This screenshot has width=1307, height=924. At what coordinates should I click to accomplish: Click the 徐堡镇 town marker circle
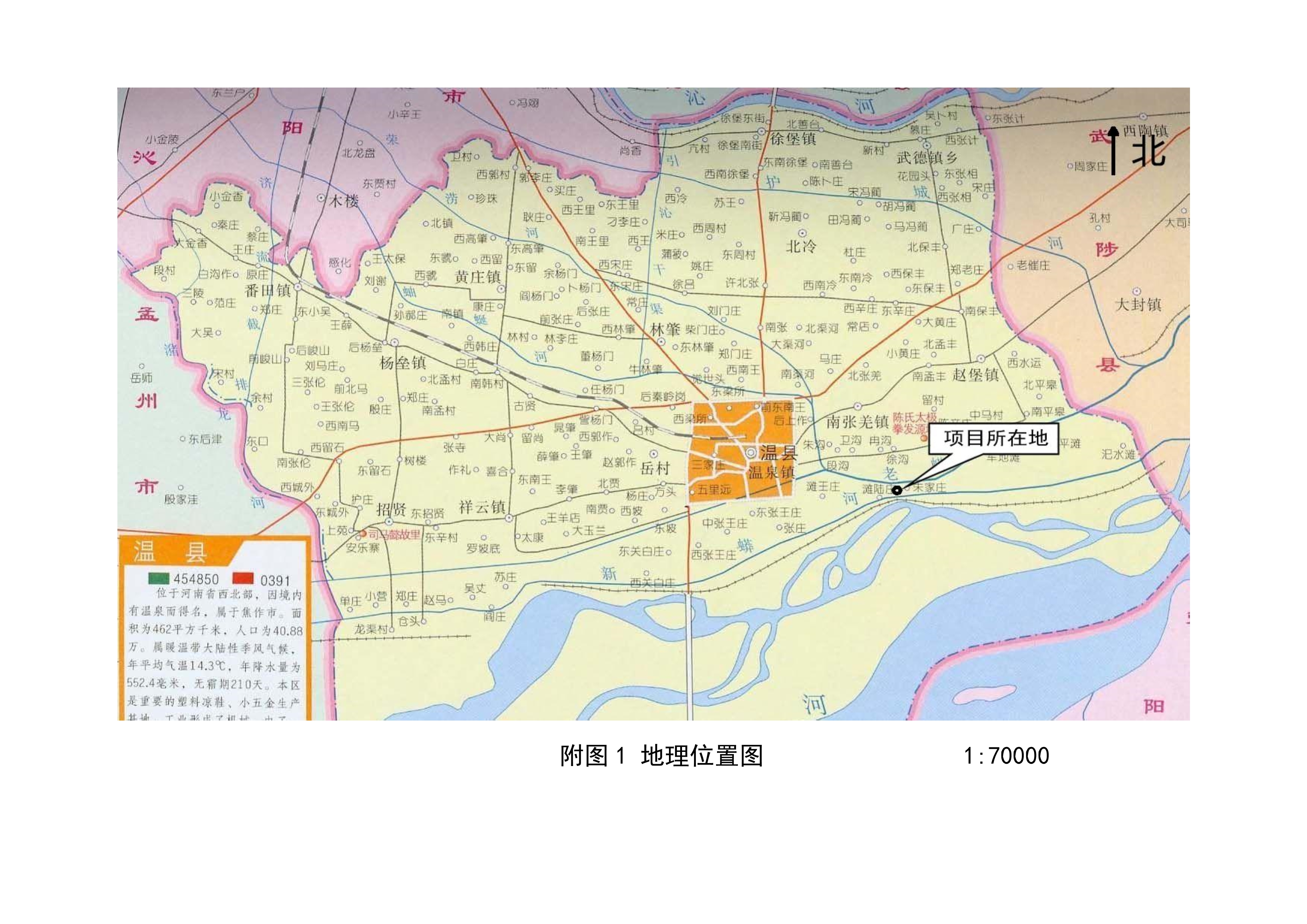(x=761, y=132)
